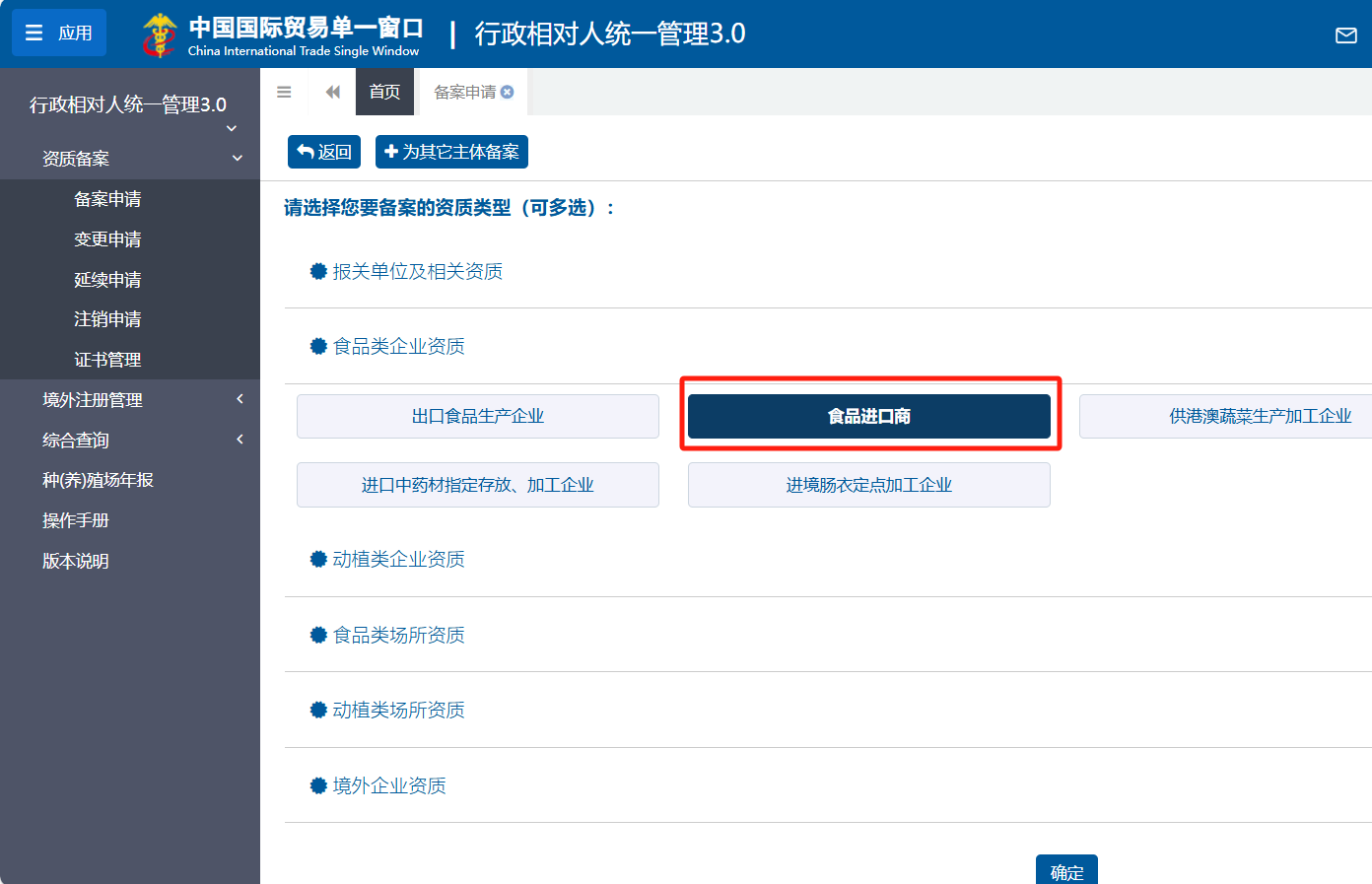Toggle the 进境肠衣定点加工企业 option
The image size is (1372, 884).
point(868,485)
